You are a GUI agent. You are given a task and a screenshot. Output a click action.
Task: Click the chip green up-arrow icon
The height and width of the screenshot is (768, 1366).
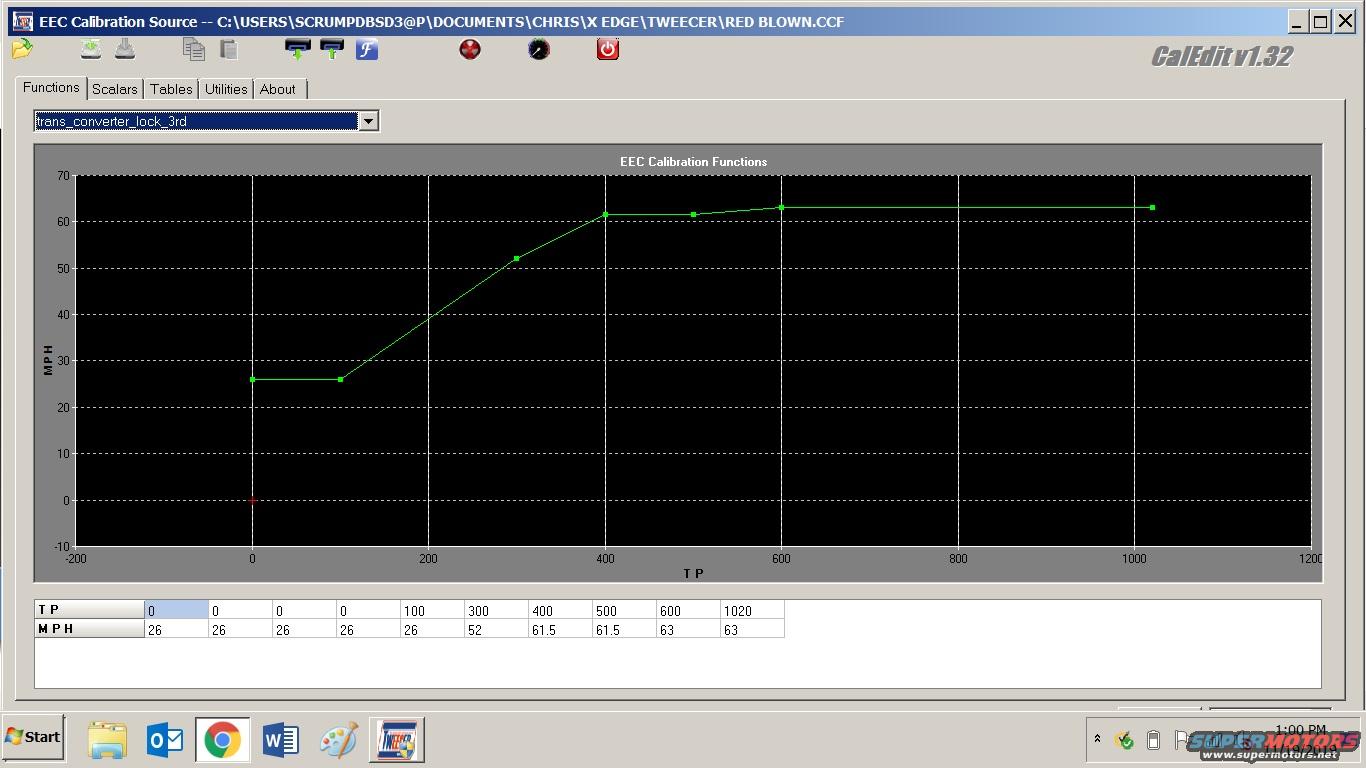tap(332, 49)
